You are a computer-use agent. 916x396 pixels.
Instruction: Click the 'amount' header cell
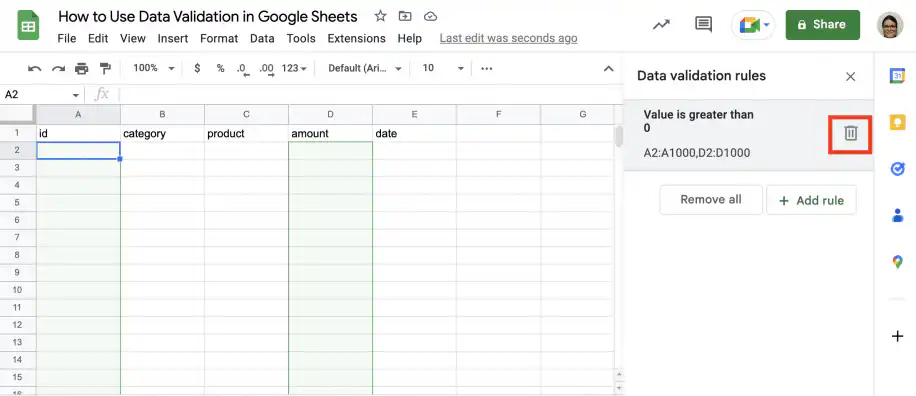[331, 133]
